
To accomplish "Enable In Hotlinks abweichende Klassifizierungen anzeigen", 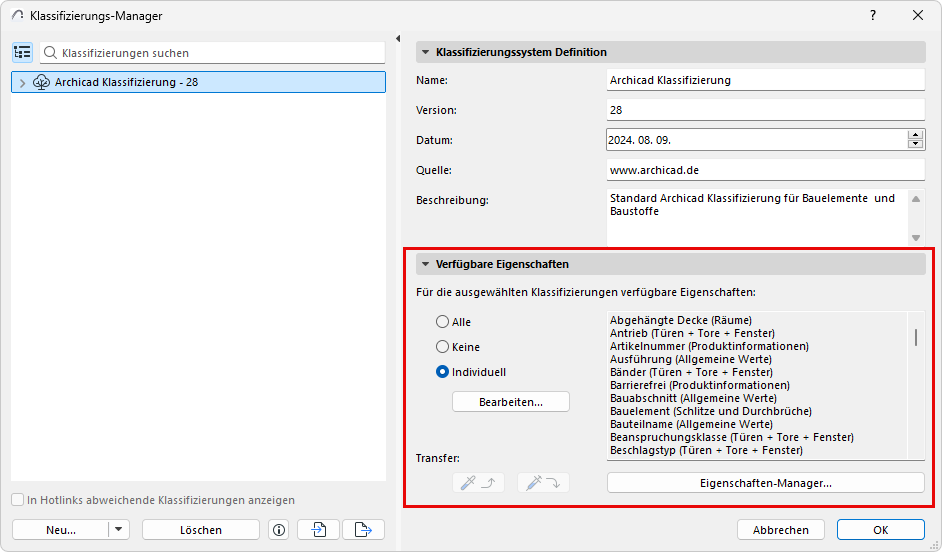I will pyautogui.click(x=18, y=500).
